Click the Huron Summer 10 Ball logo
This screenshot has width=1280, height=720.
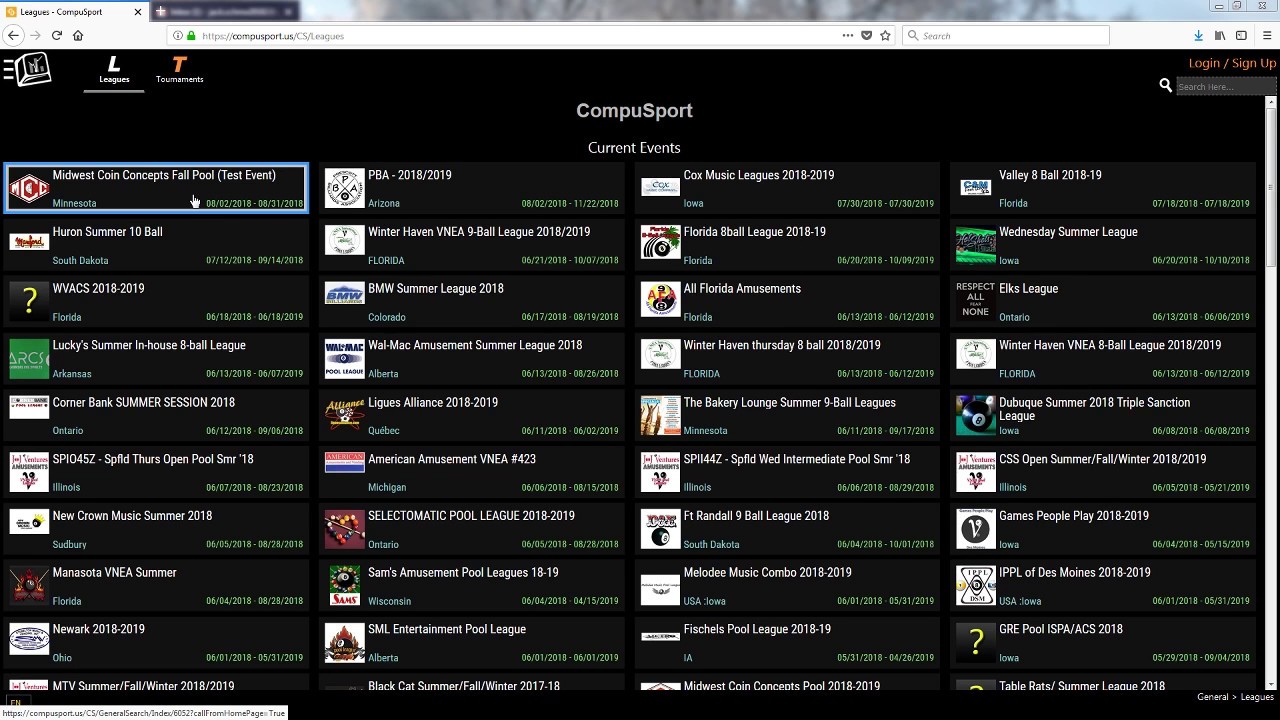click(x=29, y=242)
